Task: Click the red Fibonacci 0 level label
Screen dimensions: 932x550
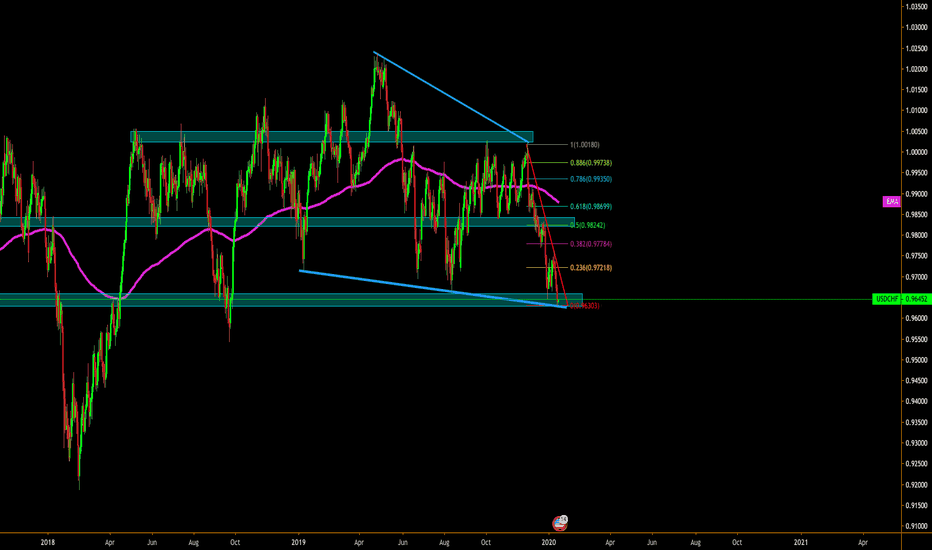Action: point(585,305)
